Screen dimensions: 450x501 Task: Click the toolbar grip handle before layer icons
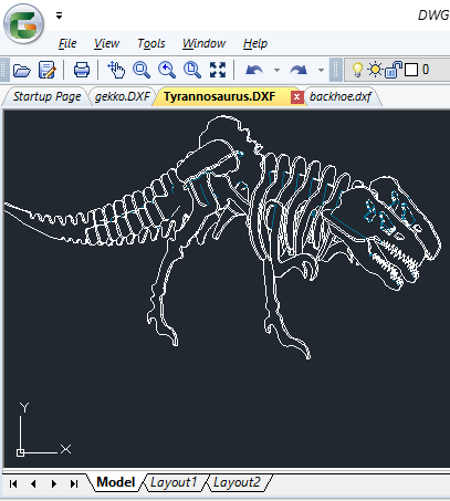336,70
